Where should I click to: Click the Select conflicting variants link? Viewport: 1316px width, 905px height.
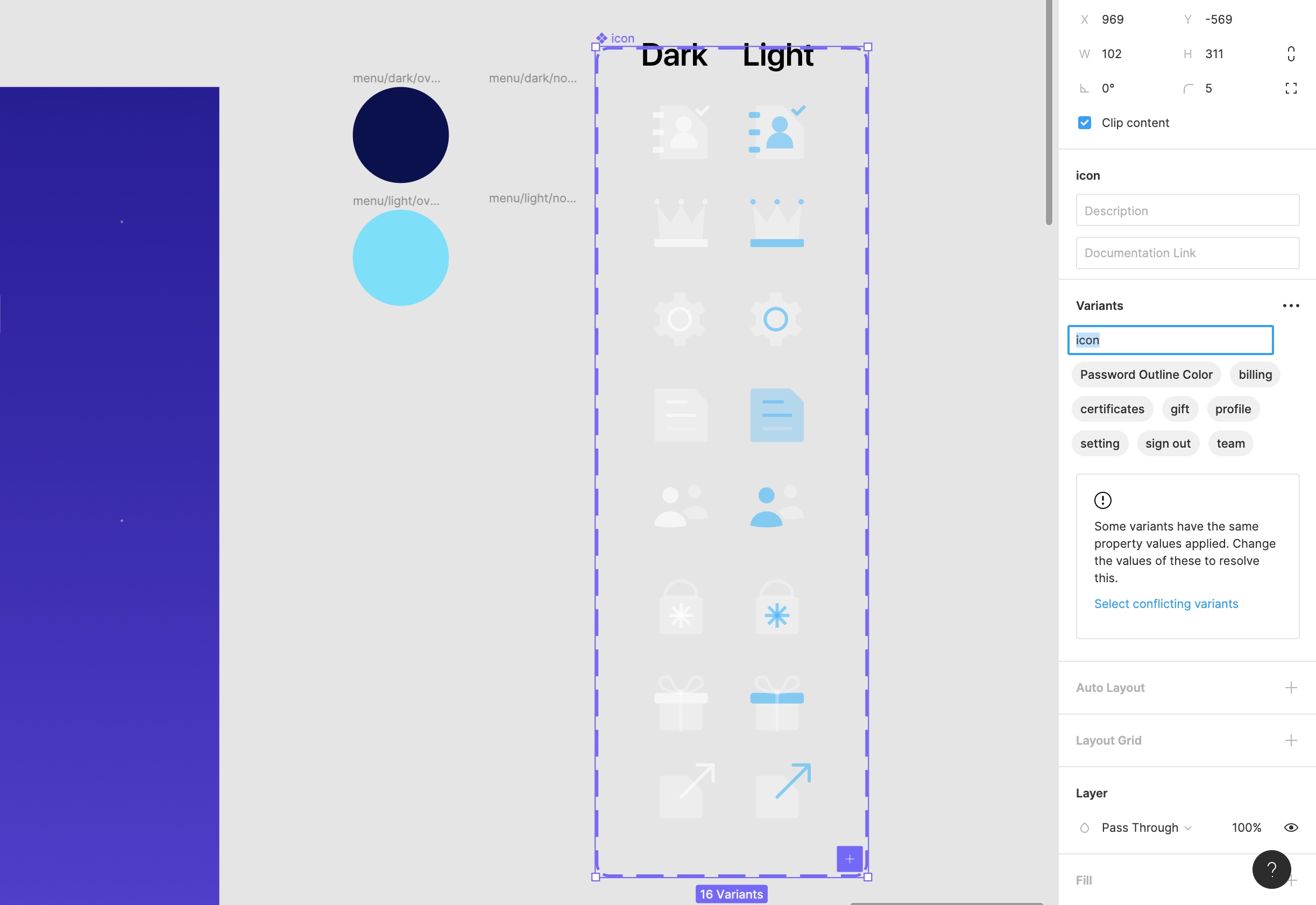(1166, 603)
